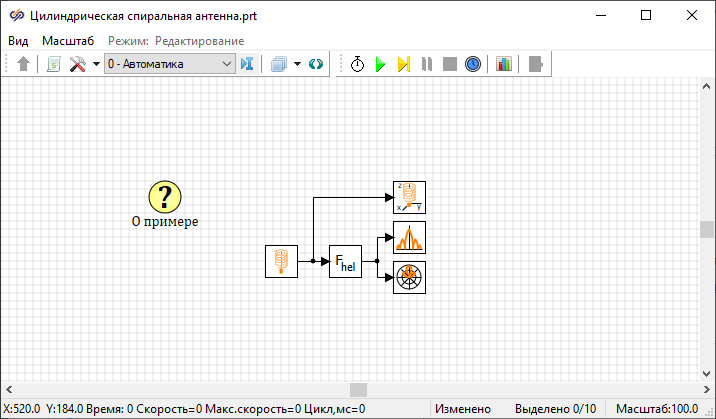Select the 3D antenna xyz view block
This screenshot has height=419, width=716.
pos(409,197)
